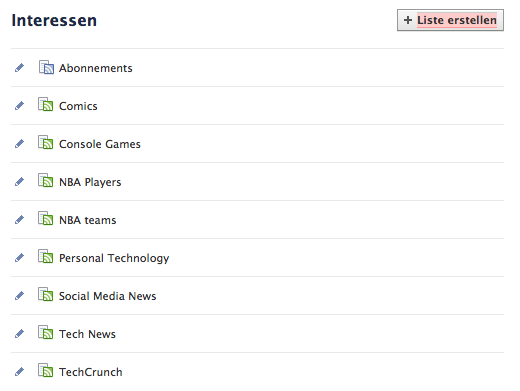Open the Abonnements list
This screenshot has height=391, width=520.
(96, 68)
